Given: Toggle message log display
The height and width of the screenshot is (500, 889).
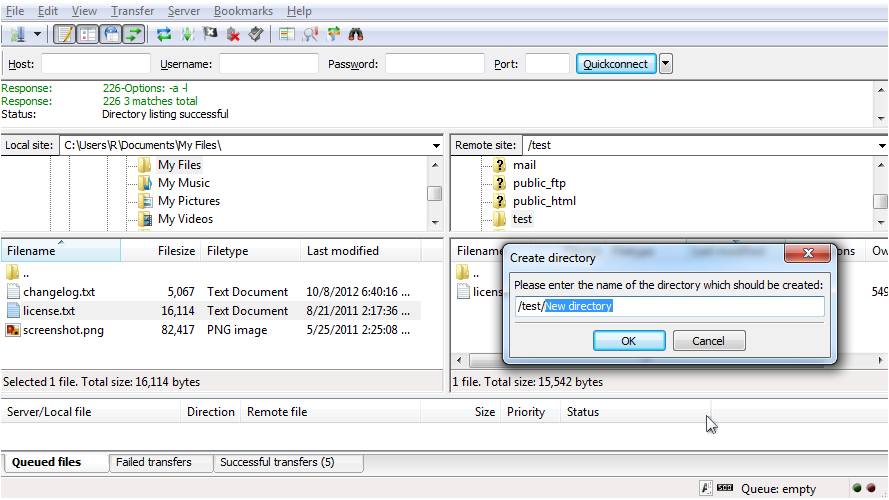Looking at the screenshot, I should tap(65, 35).
